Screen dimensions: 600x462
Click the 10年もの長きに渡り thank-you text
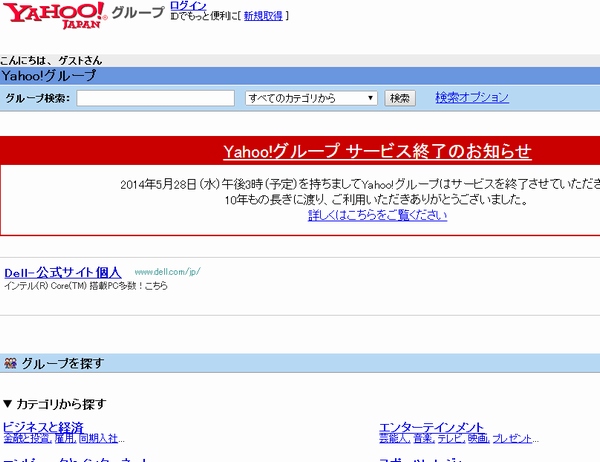[x=376, y=200]
